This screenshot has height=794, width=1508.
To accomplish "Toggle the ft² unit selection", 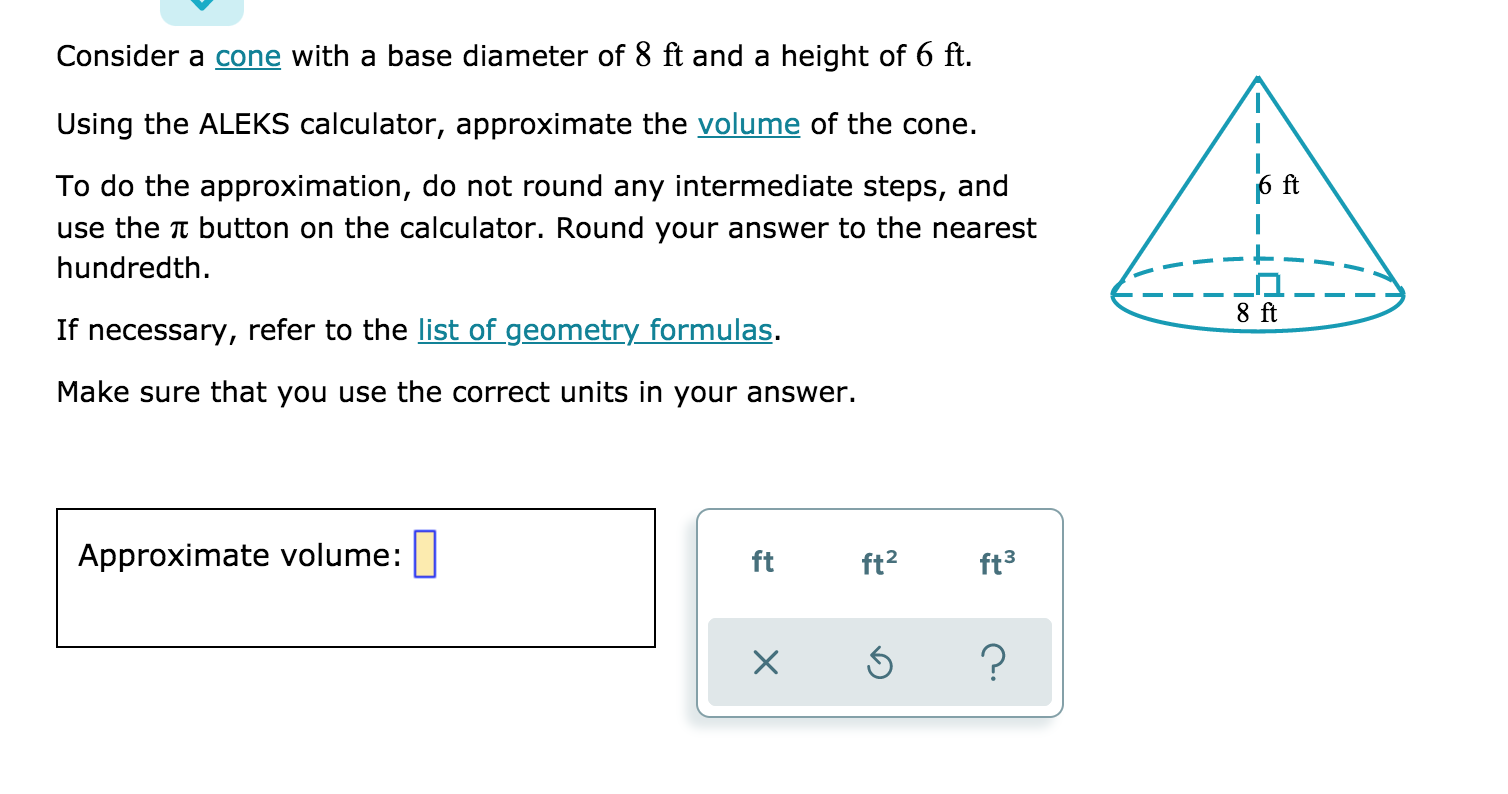I will click(879, 563).
